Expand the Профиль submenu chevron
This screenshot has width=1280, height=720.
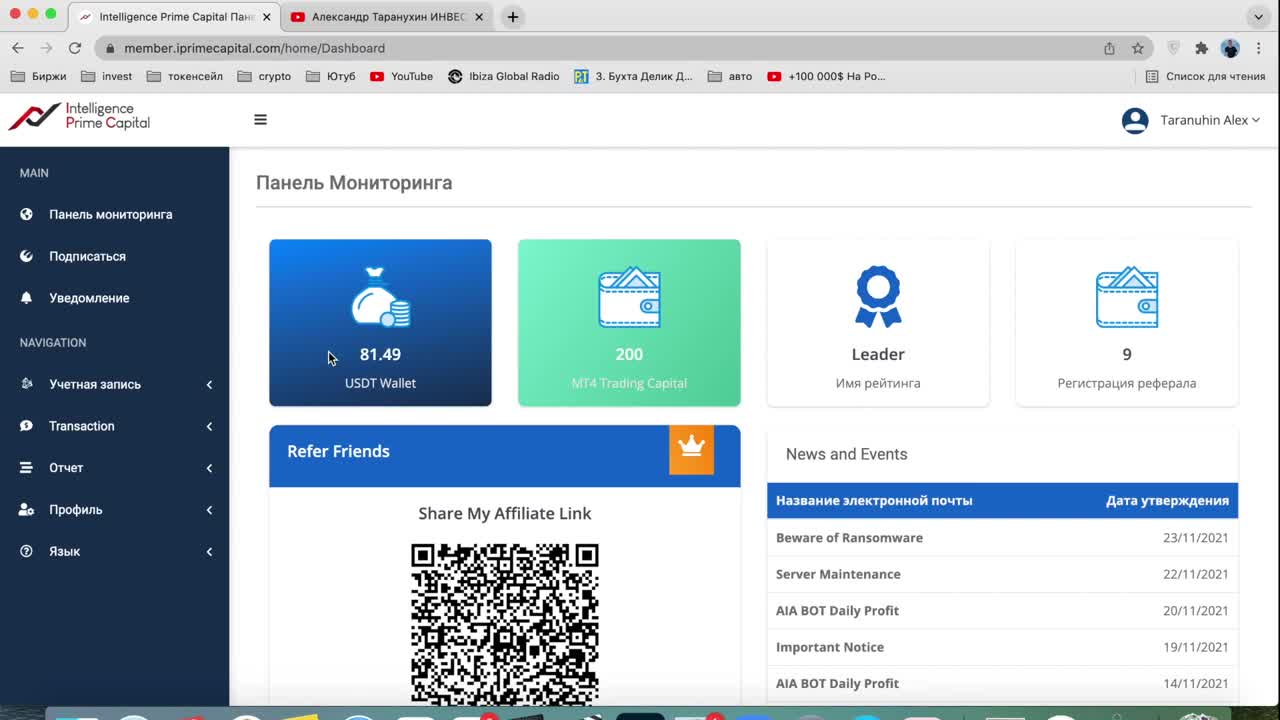tap(209, 510)
